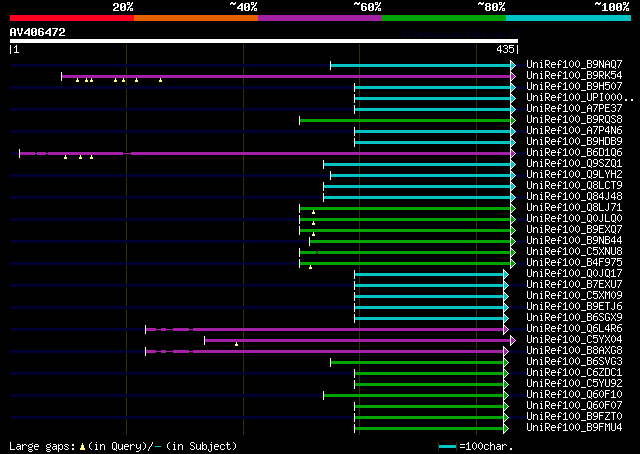Viewport: 640px width, 454px height.
Task: Click the UniRef100_B9FMU4 label
Action: pyautogui.click(x=574, y=428)
